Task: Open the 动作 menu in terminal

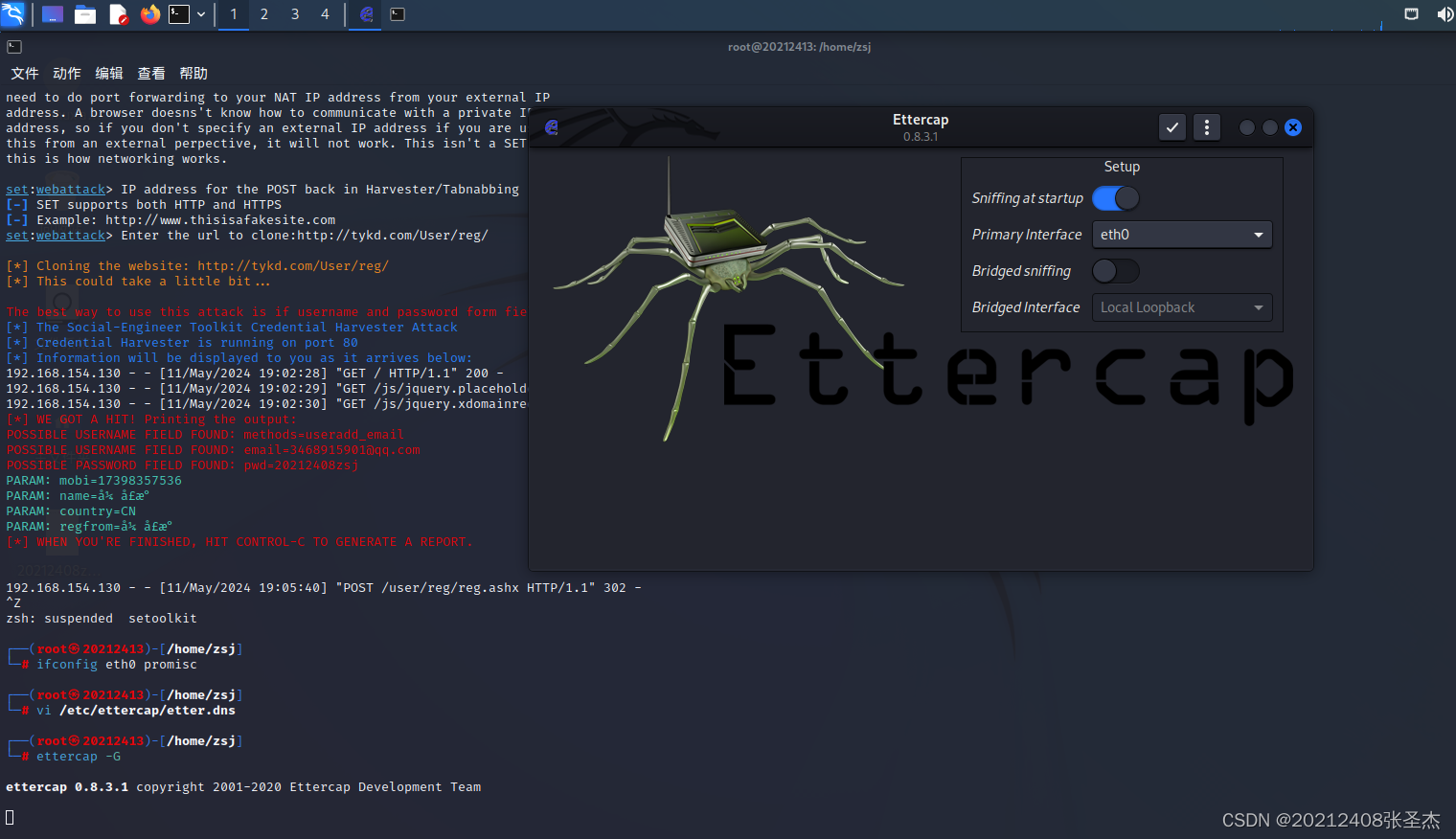Action: (x=67, y=74)
